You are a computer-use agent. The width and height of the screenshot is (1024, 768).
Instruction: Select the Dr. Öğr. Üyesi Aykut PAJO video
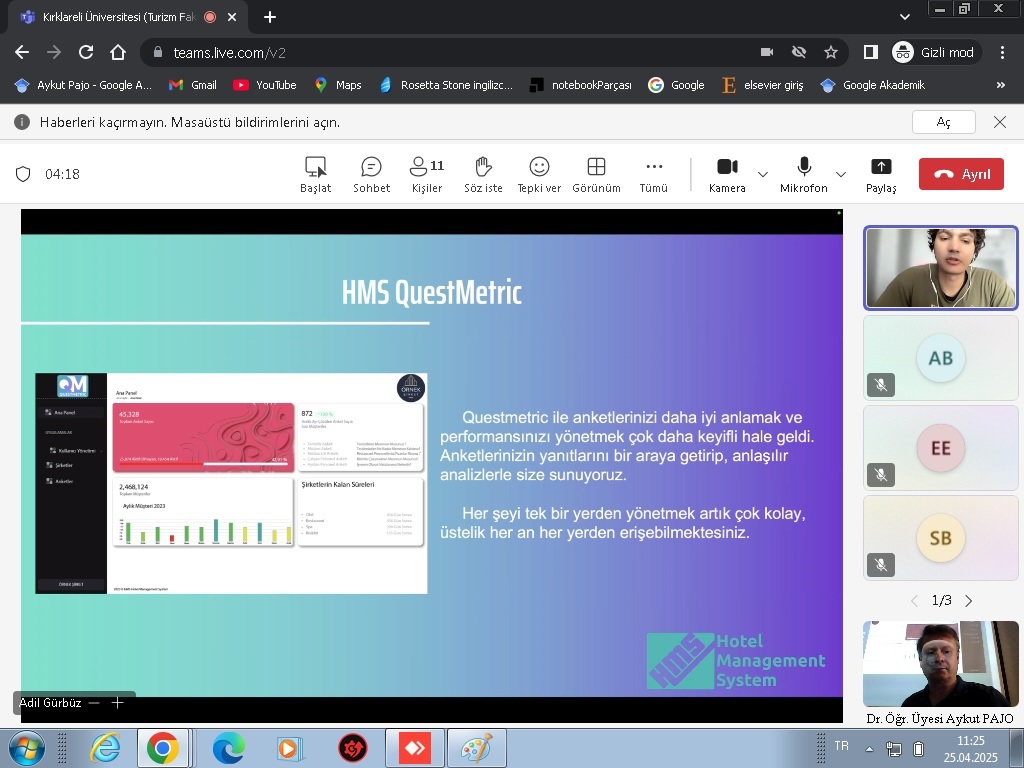[x=940, y=664]
